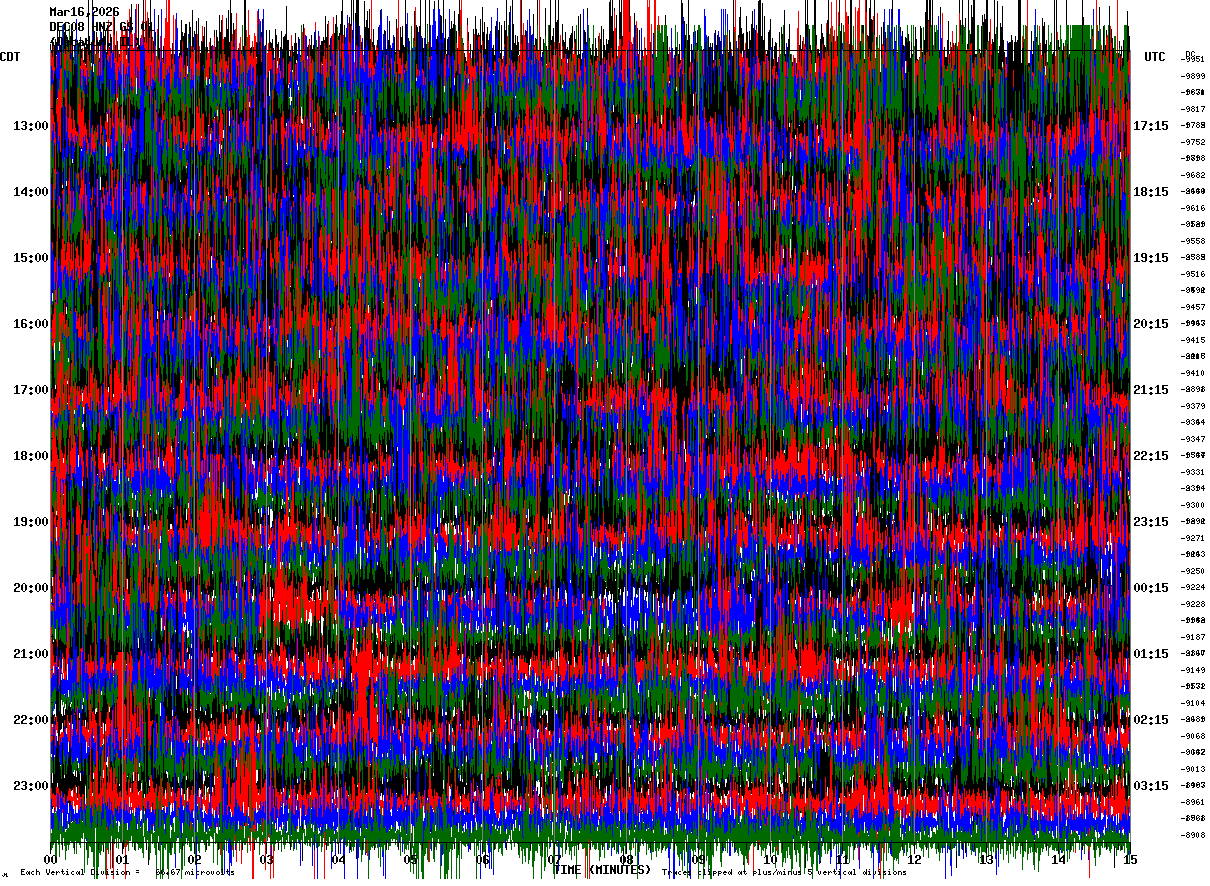This screenshot has width=1210, height=886.
Task: Click the Traces clipped footnote text
Action: pyautogui.click(x=784, y=873)
